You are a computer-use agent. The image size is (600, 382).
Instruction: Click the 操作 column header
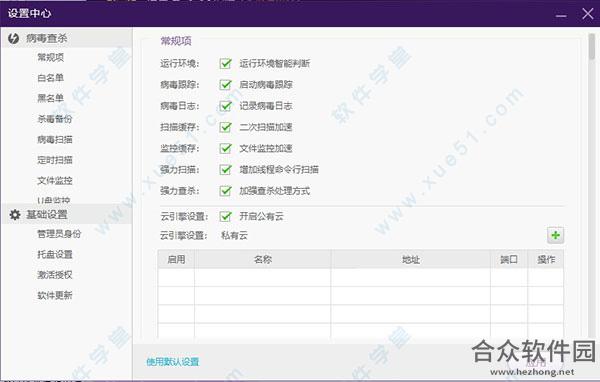click(546, 259)
